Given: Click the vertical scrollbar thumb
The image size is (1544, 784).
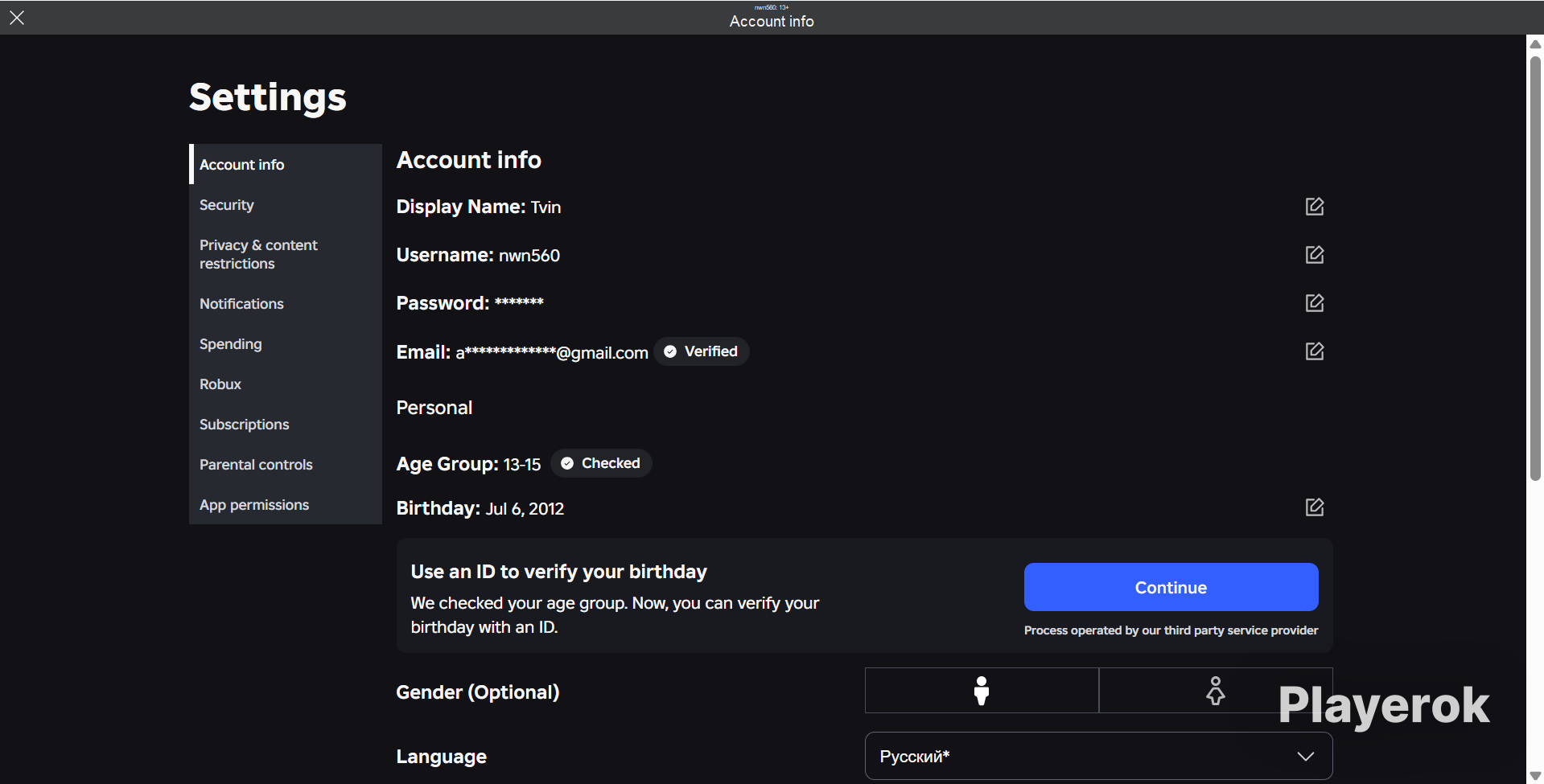Looking at the screenshot, I should click(x=1535, y=268).
